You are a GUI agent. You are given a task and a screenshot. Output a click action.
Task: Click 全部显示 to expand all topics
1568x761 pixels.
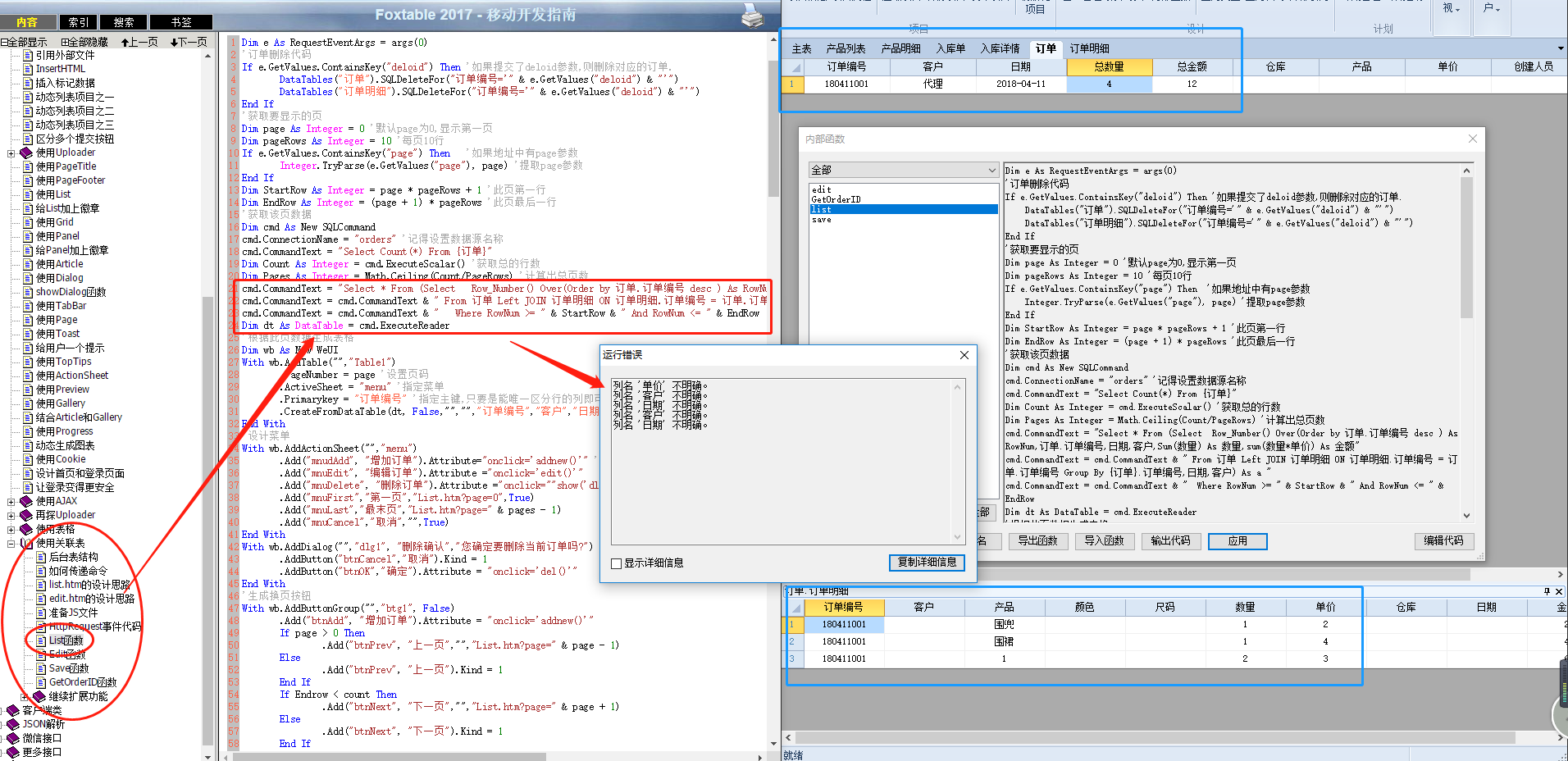(x=25, y=42)
